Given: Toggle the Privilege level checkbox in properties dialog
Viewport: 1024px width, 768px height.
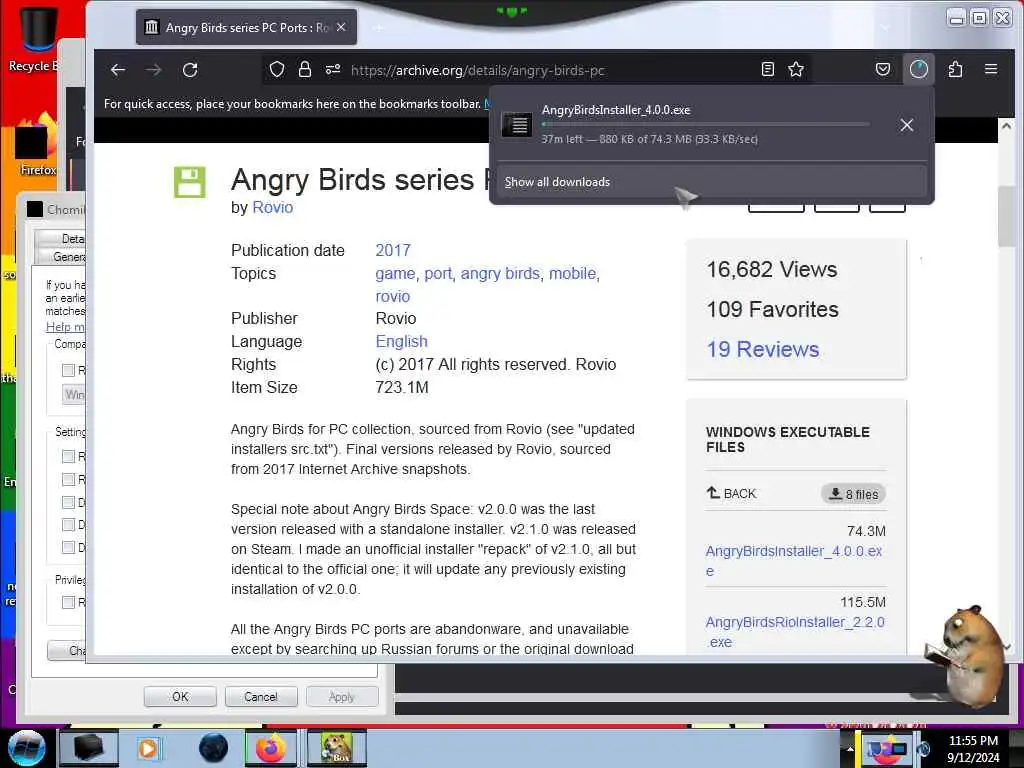Looking at the screenshot, I should coord(68,602).
